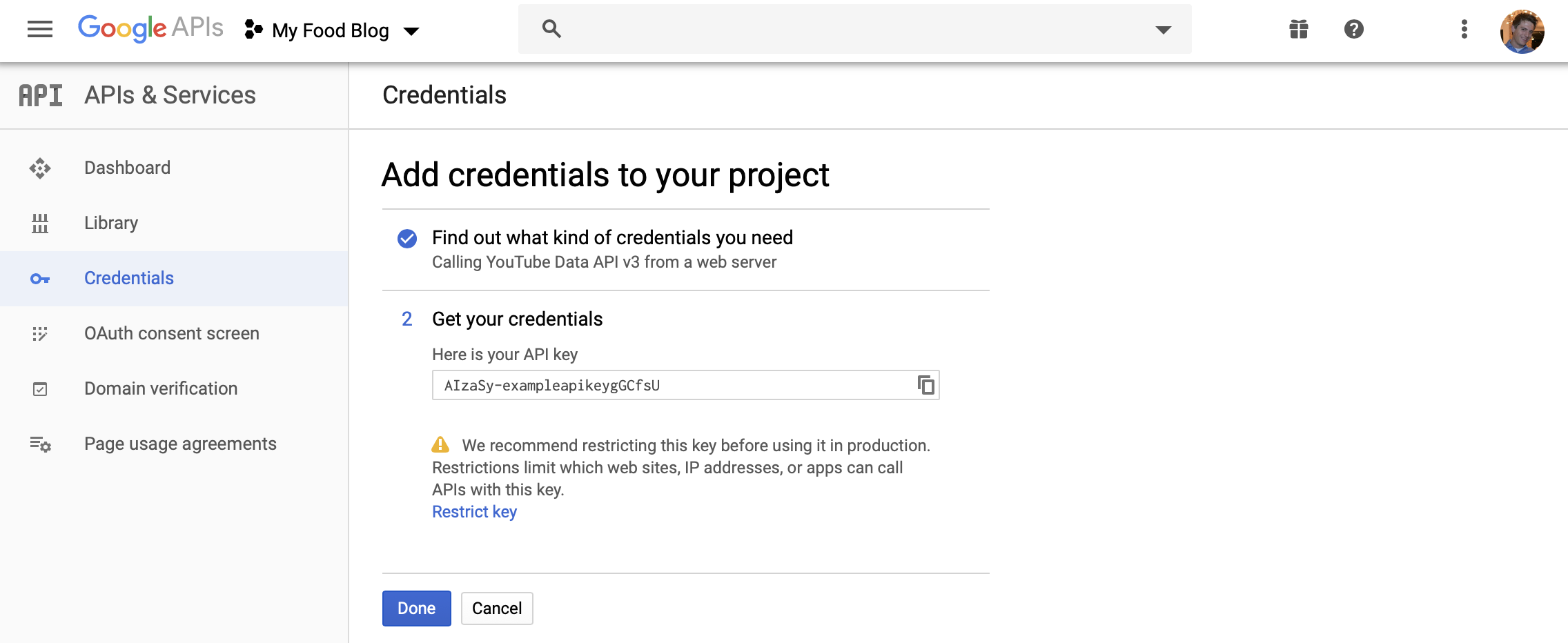This screenshot has height=643, width=1568.
Task: Click the Credentials key icon
Action: click(40, 279)
